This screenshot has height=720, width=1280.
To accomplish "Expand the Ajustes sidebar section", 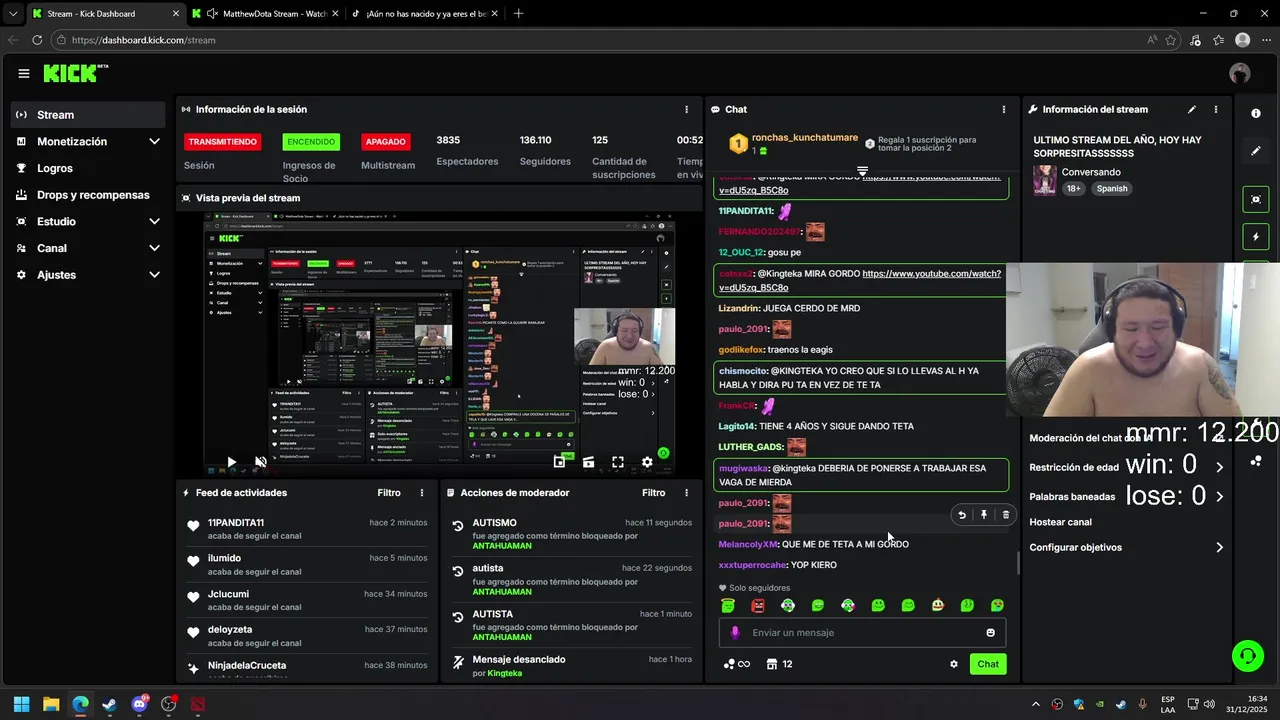I will 89,275.
